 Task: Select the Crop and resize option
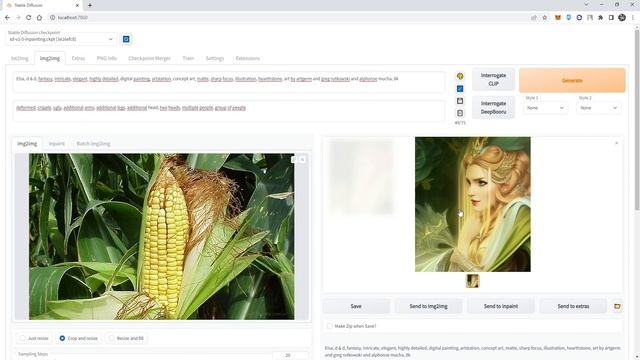pos(78,338)
